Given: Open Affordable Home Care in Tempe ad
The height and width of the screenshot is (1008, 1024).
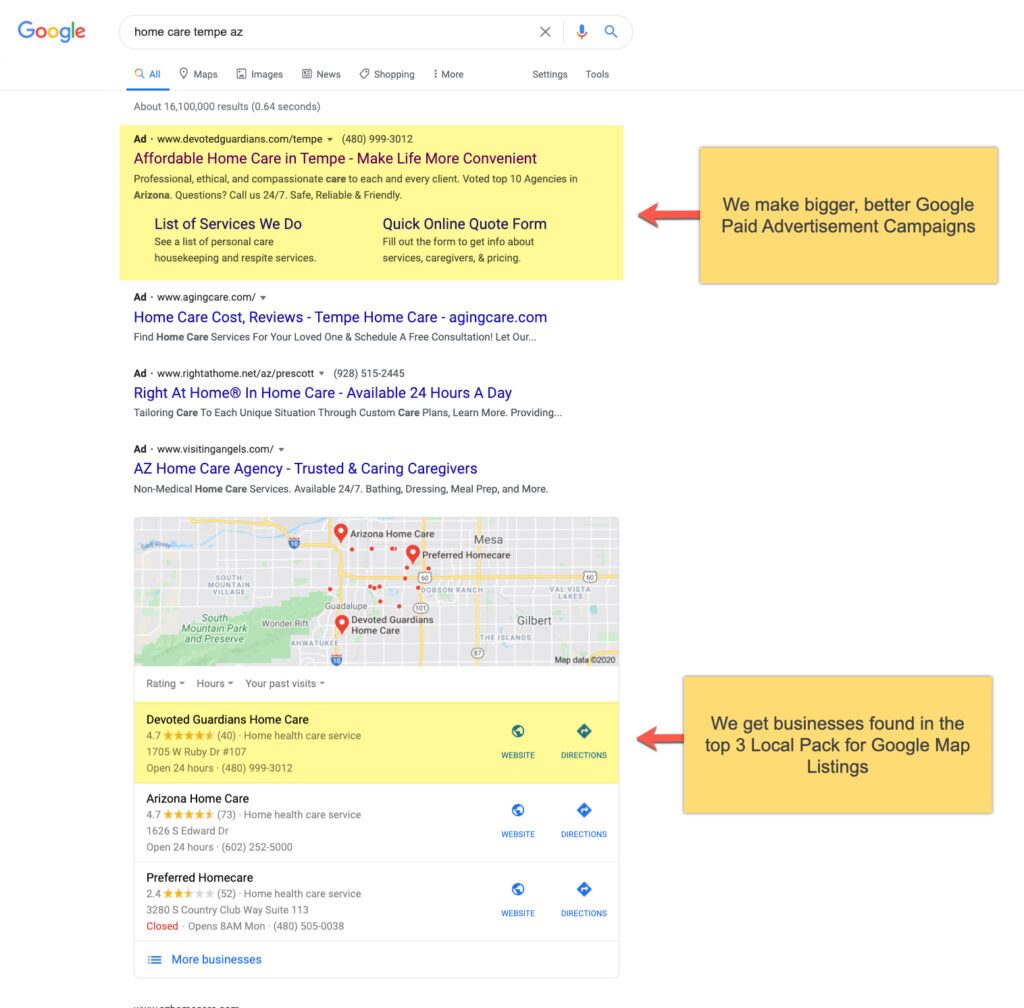Looking at the screenshot, I should coord(335,158).
